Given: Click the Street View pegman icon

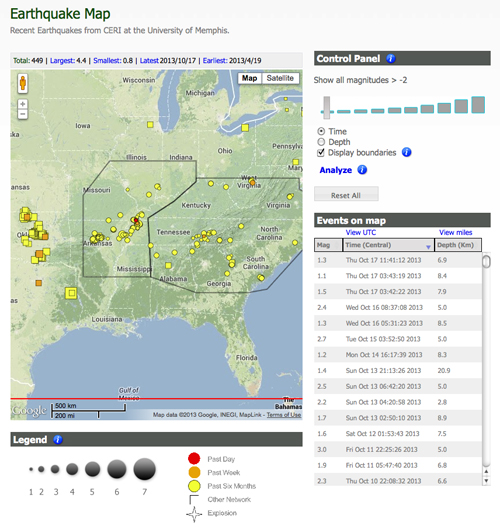Looking at the screenshot, I should click(23, 83).
